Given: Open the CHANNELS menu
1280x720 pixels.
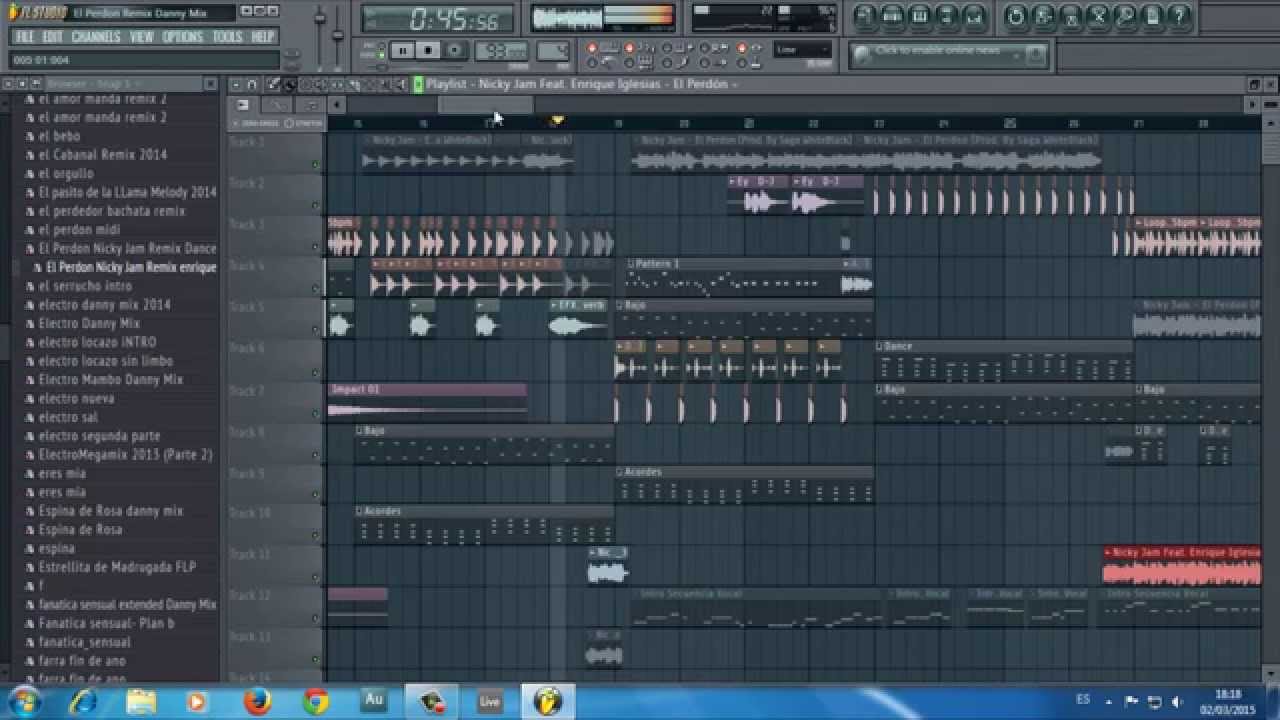Looking at the screenshot, I should (x=96, y=37).
